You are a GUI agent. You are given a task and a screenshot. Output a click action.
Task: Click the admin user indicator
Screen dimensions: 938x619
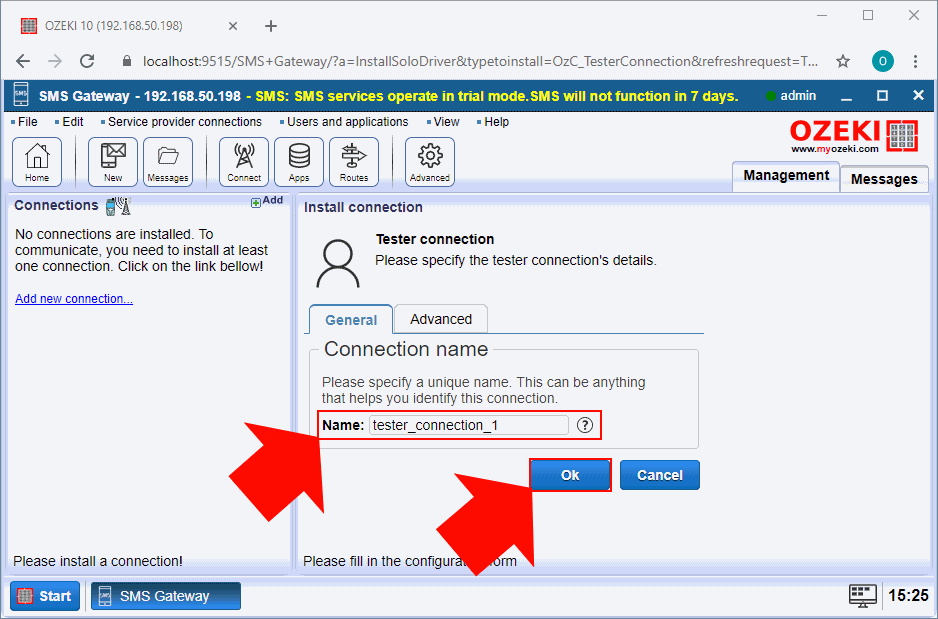791,96
